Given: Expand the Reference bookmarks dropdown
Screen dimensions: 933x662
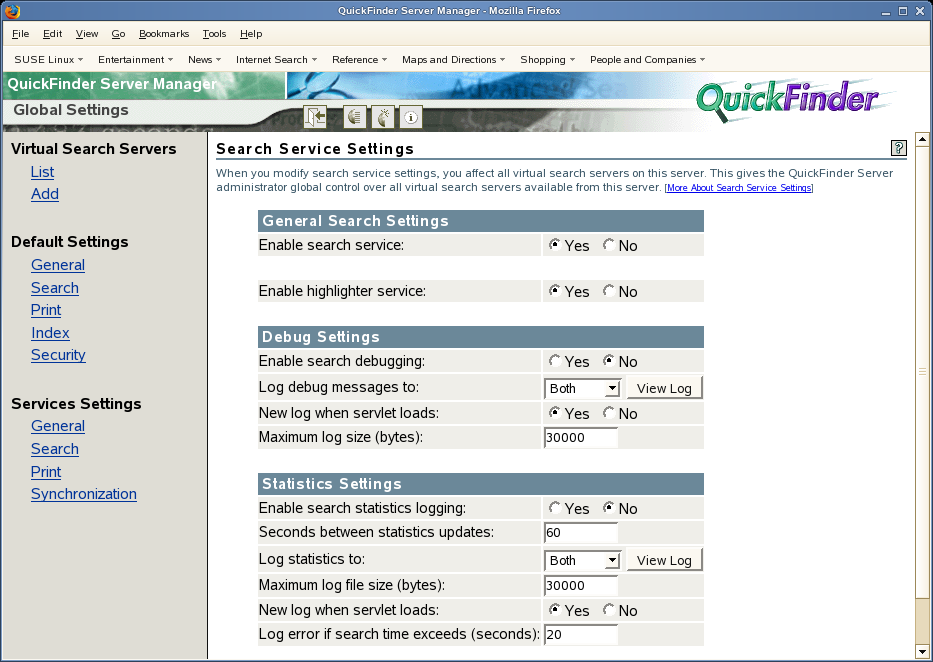Looking at the screenshot, I should [360, 59].
